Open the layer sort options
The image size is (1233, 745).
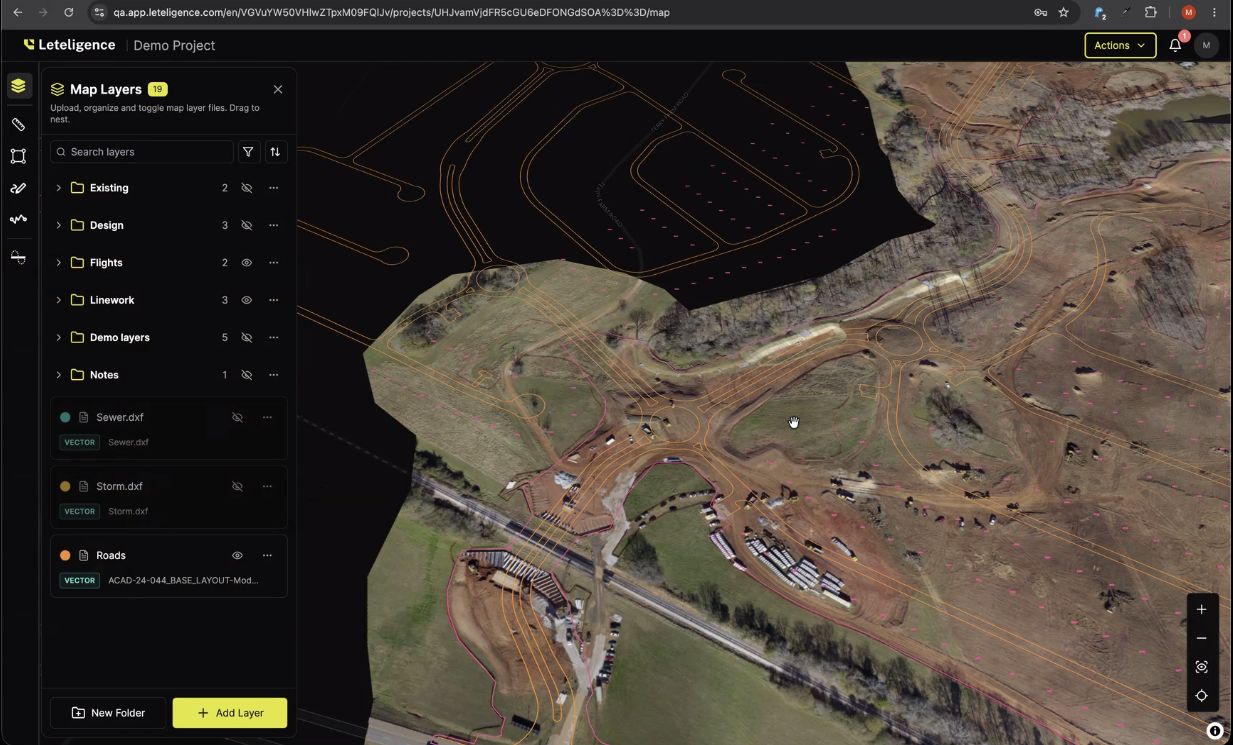[275, 152]
